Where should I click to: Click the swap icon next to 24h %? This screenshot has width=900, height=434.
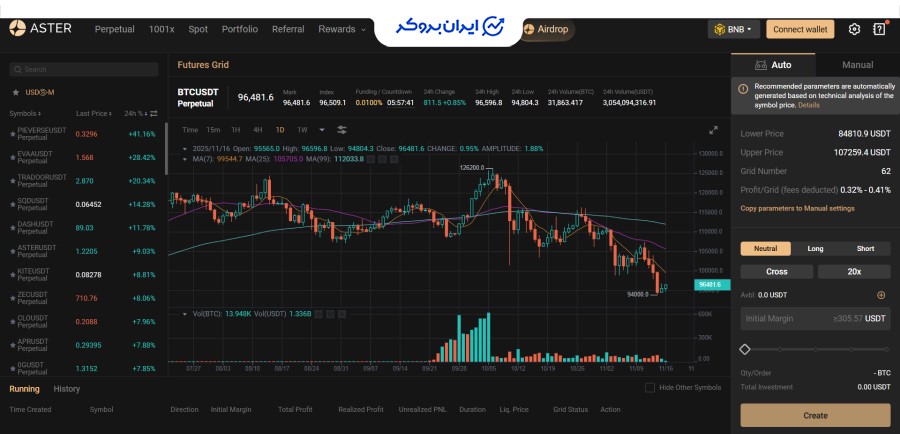[153, 114]
